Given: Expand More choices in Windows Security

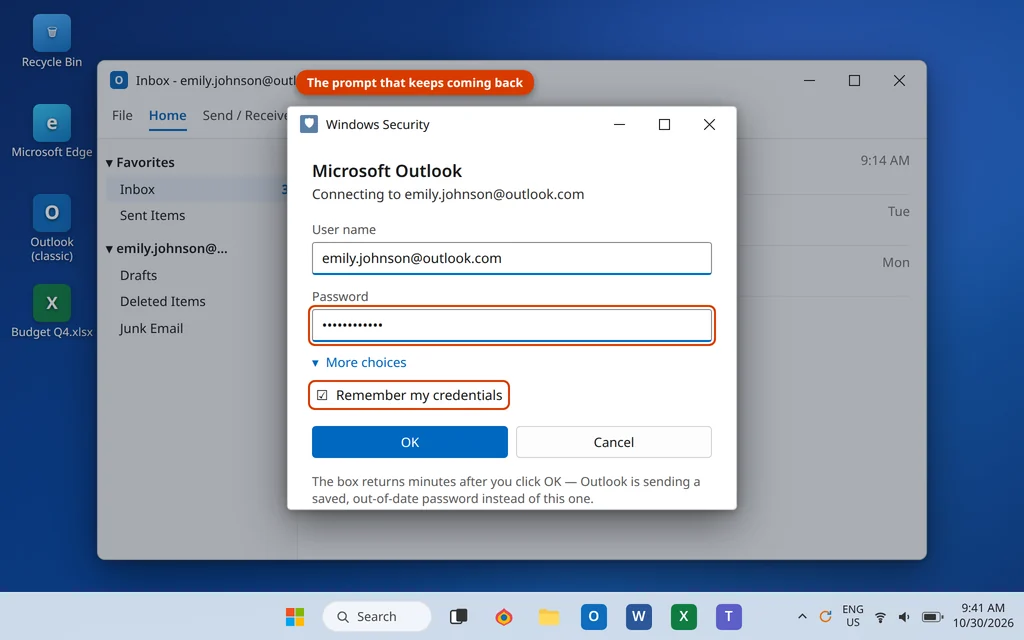Looking at the screenshot, I should 359,362.
